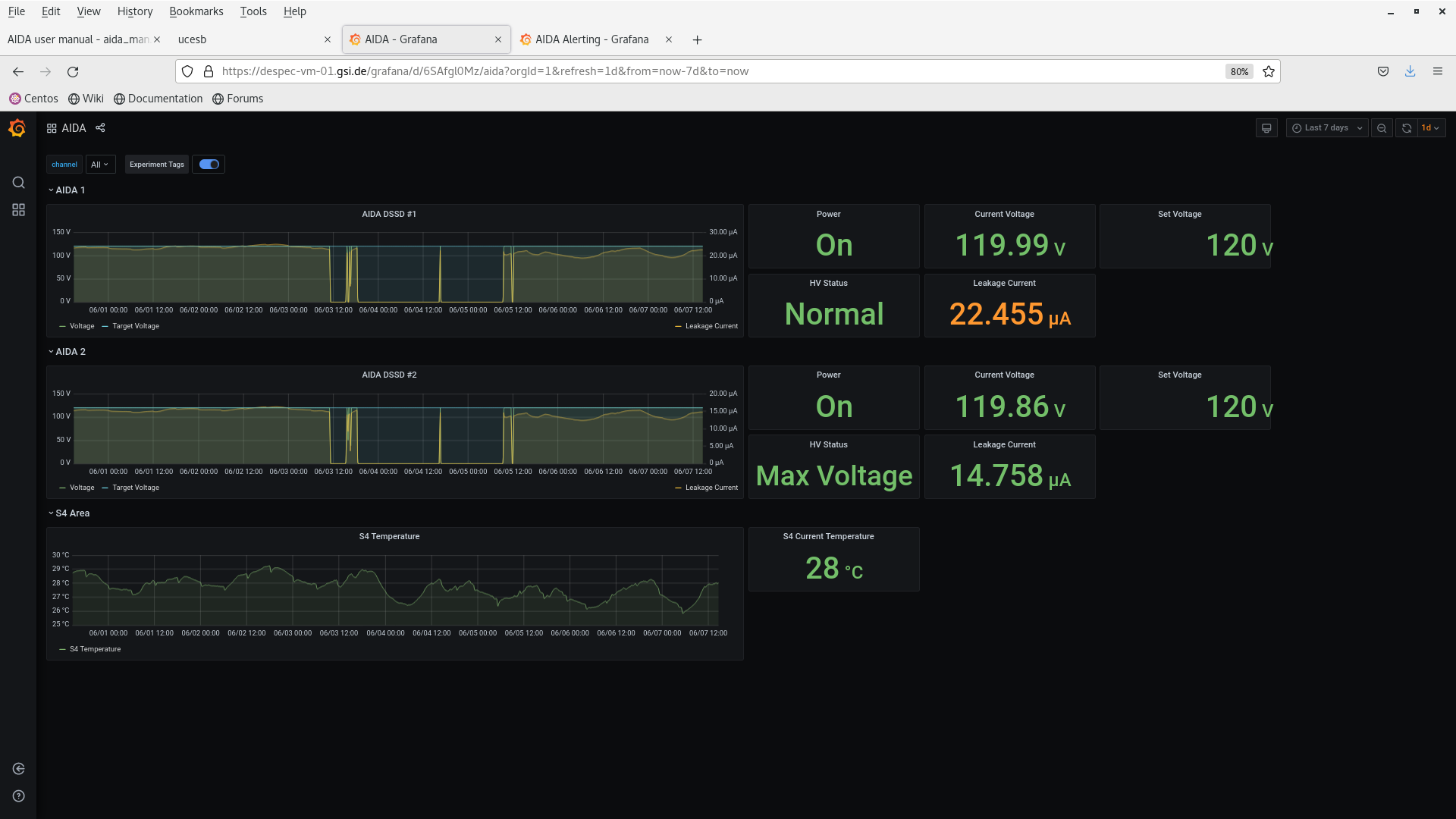Click the refresh dashboard icon
The width and height of the screenshot is (1456, 819).
pyautogui.click(x=1407, y=128)
